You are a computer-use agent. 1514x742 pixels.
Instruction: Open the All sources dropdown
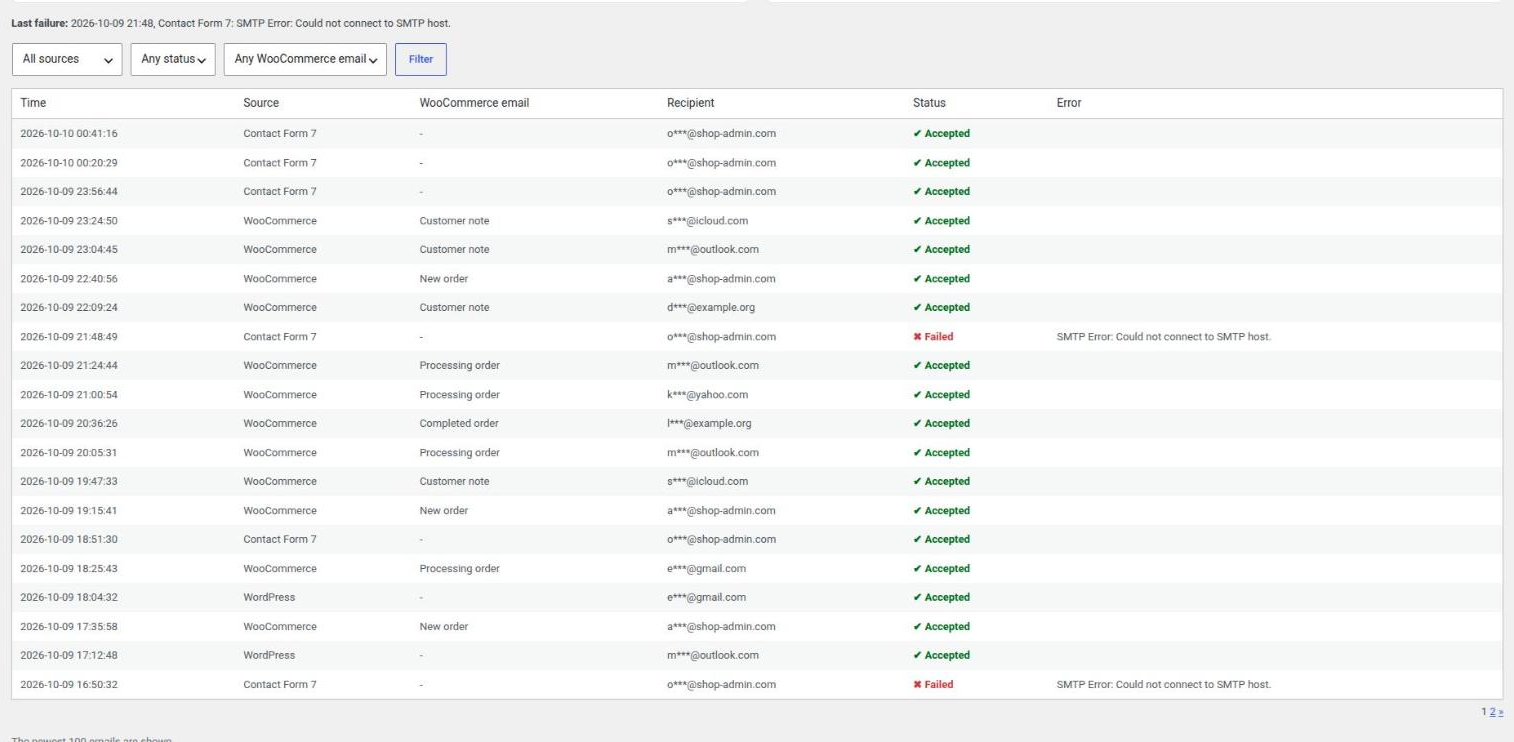pyautogui.click(x=67, y=59)
